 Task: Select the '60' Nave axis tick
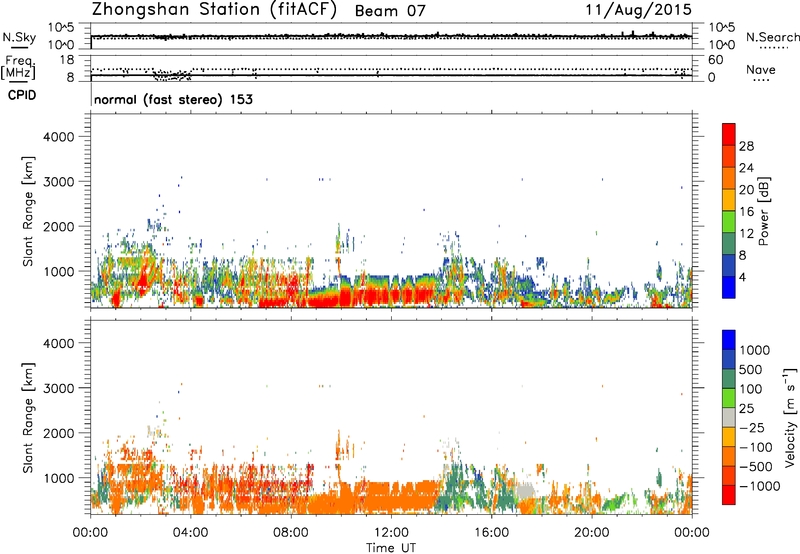(715, 60)
